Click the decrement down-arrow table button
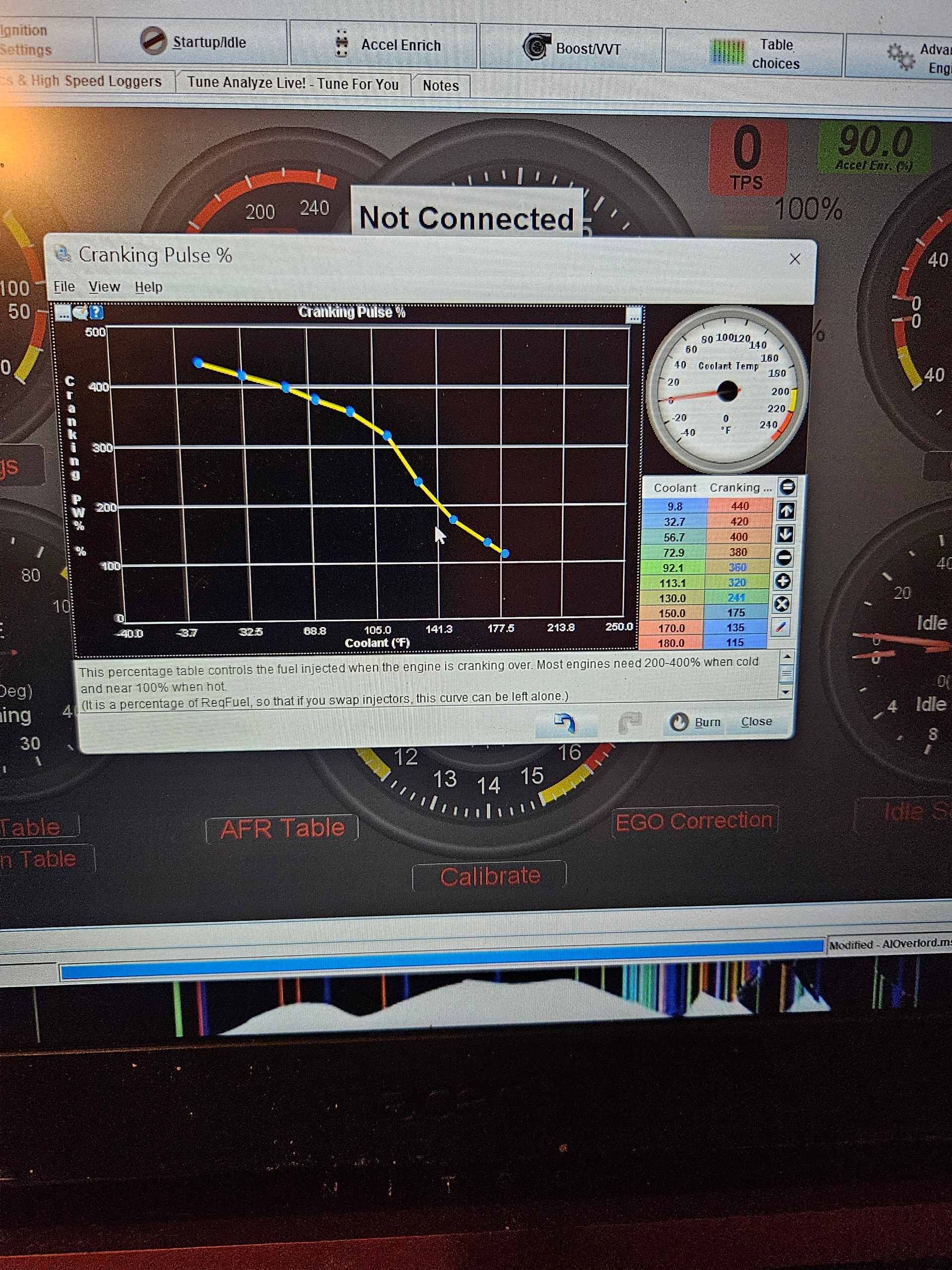952x1270 pixels. point(784,534)
